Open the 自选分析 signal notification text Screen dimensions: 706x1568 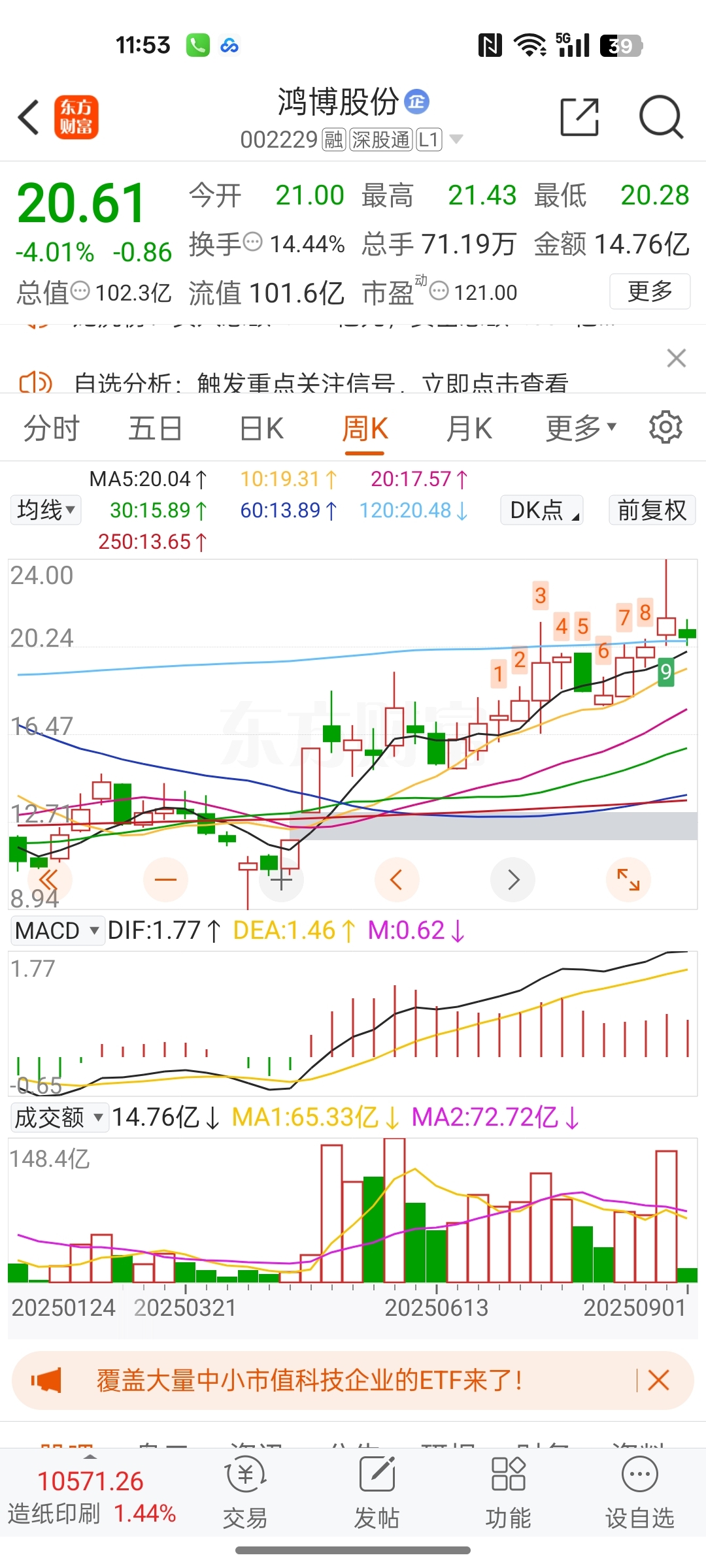coord(321,383)
